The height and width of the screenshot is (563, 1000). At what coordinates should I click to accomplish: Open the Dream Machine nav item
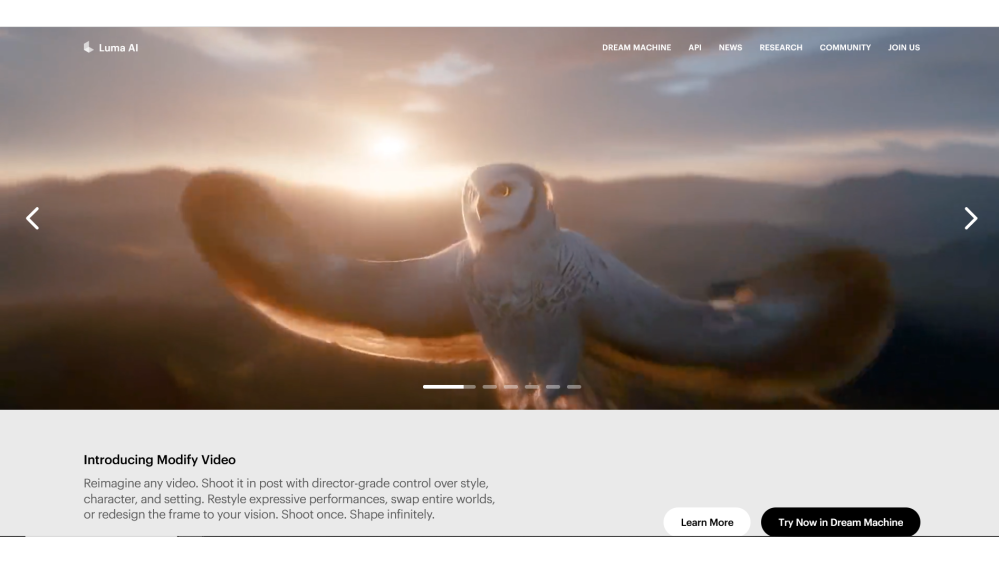tap(636, 48)
